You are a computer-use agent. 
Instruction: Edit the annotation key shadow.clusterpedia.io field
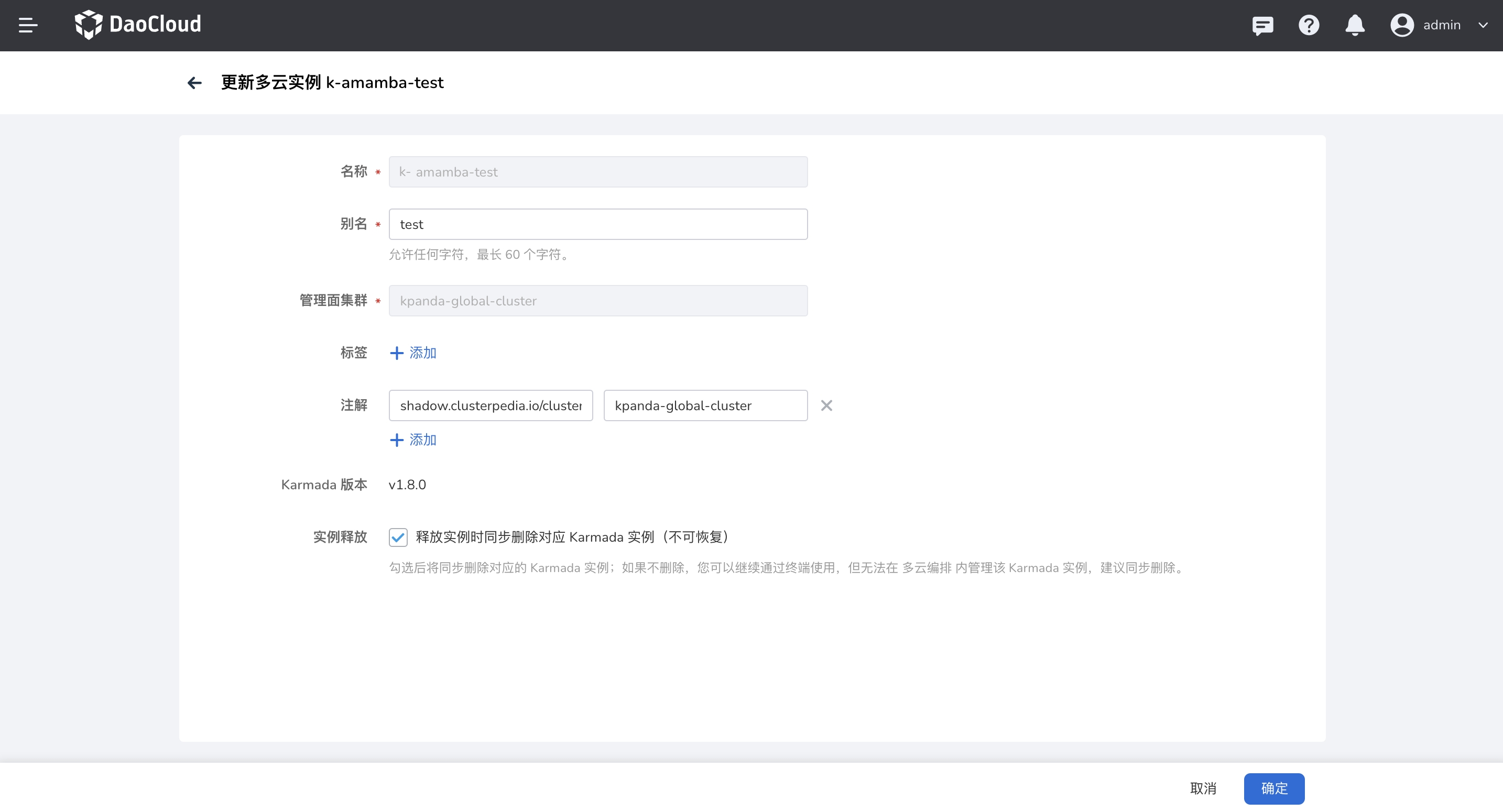491,405
